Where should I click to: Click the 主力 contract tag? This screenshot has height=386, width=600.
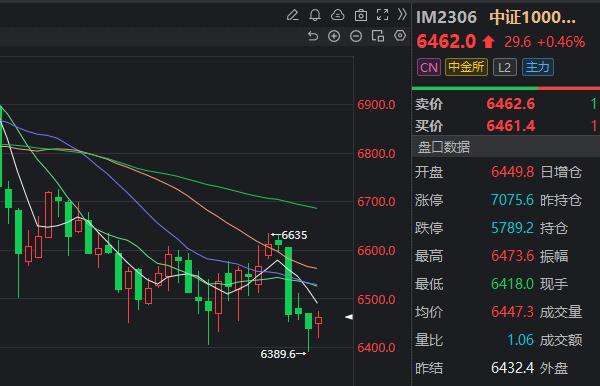(538, 67)
